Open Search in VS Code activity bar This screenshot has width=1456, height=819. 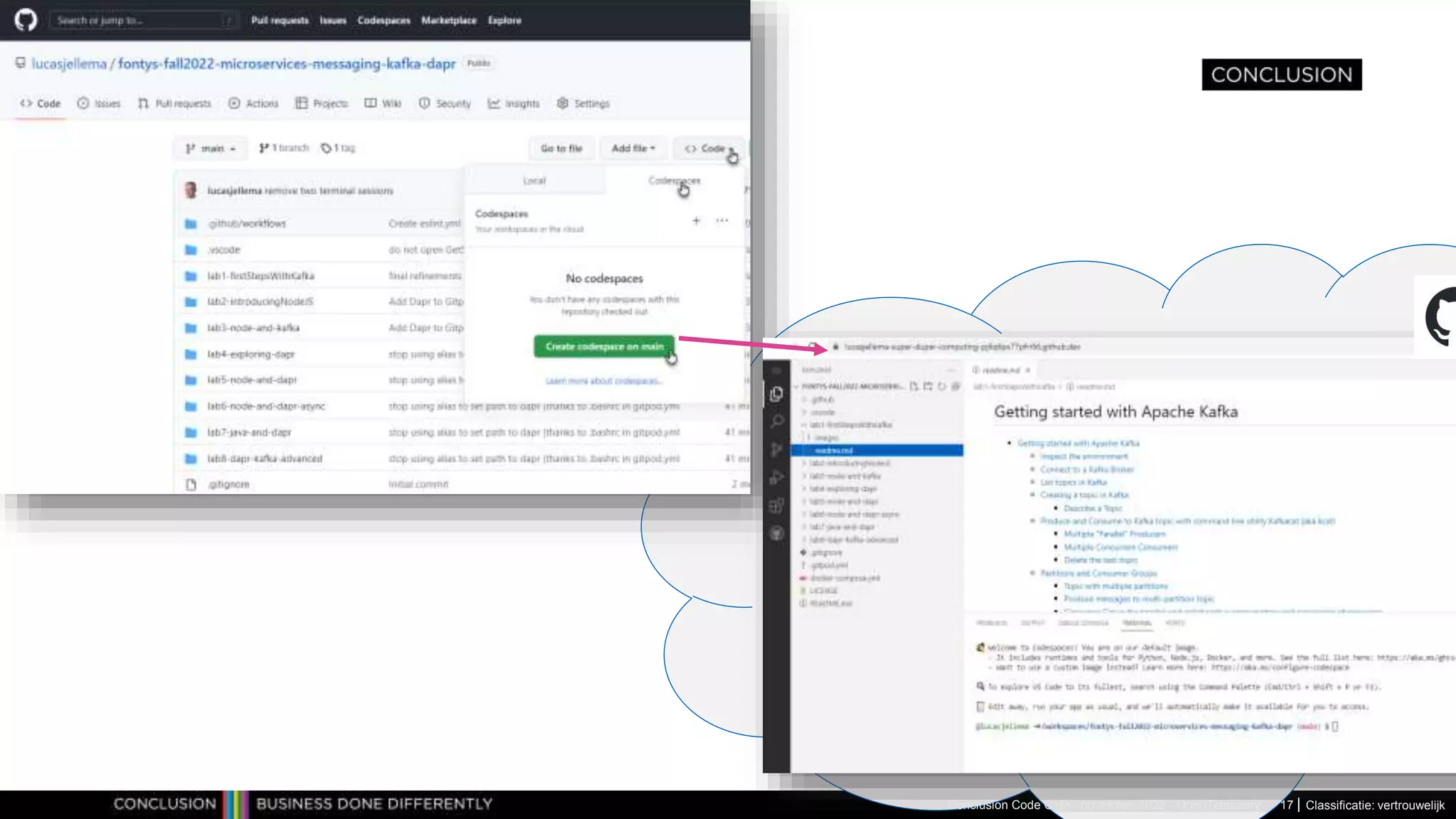point(776,422)
